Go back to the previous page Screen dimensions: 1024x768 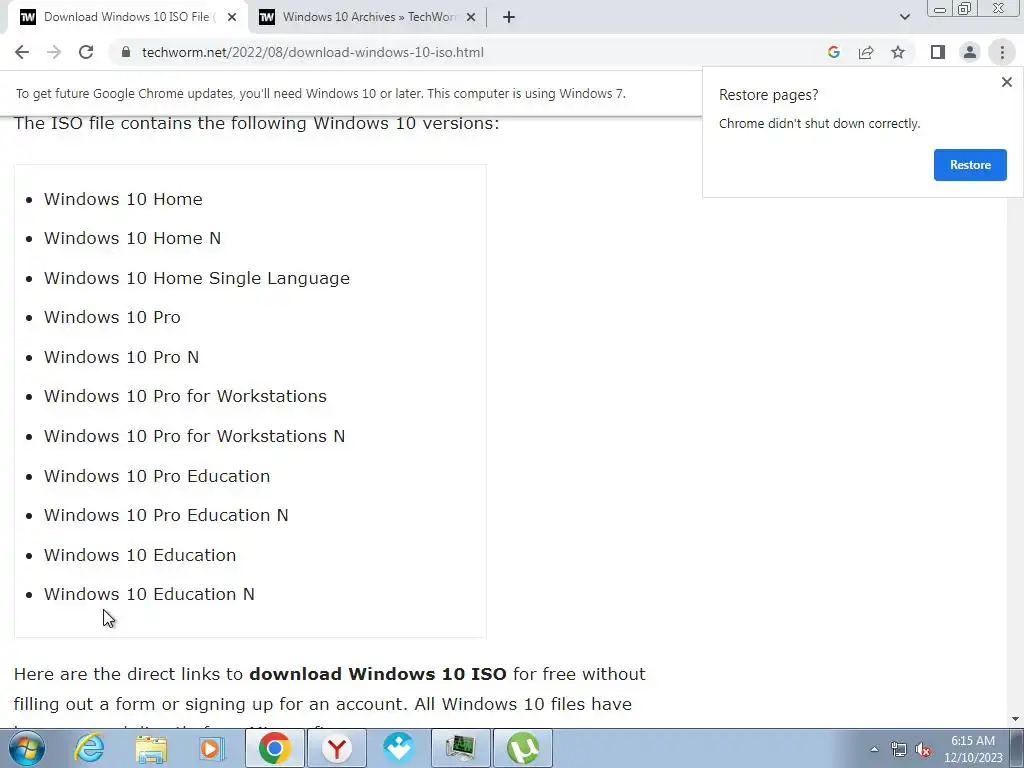(22, 52)
